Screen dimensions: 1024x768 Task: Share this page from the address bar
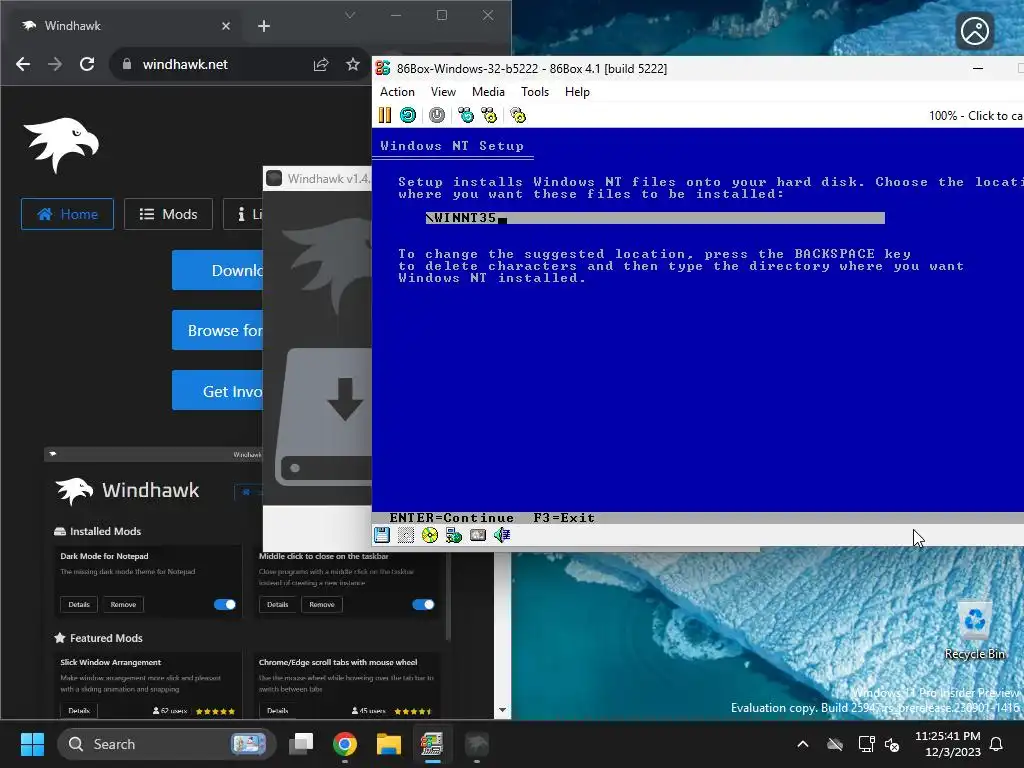click(321, 64)
